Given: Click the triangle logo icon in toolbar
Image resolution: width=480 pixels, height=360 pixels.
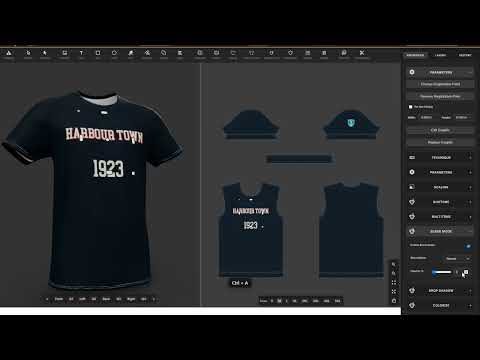Looking at the screenshot, I should point(9,53).
